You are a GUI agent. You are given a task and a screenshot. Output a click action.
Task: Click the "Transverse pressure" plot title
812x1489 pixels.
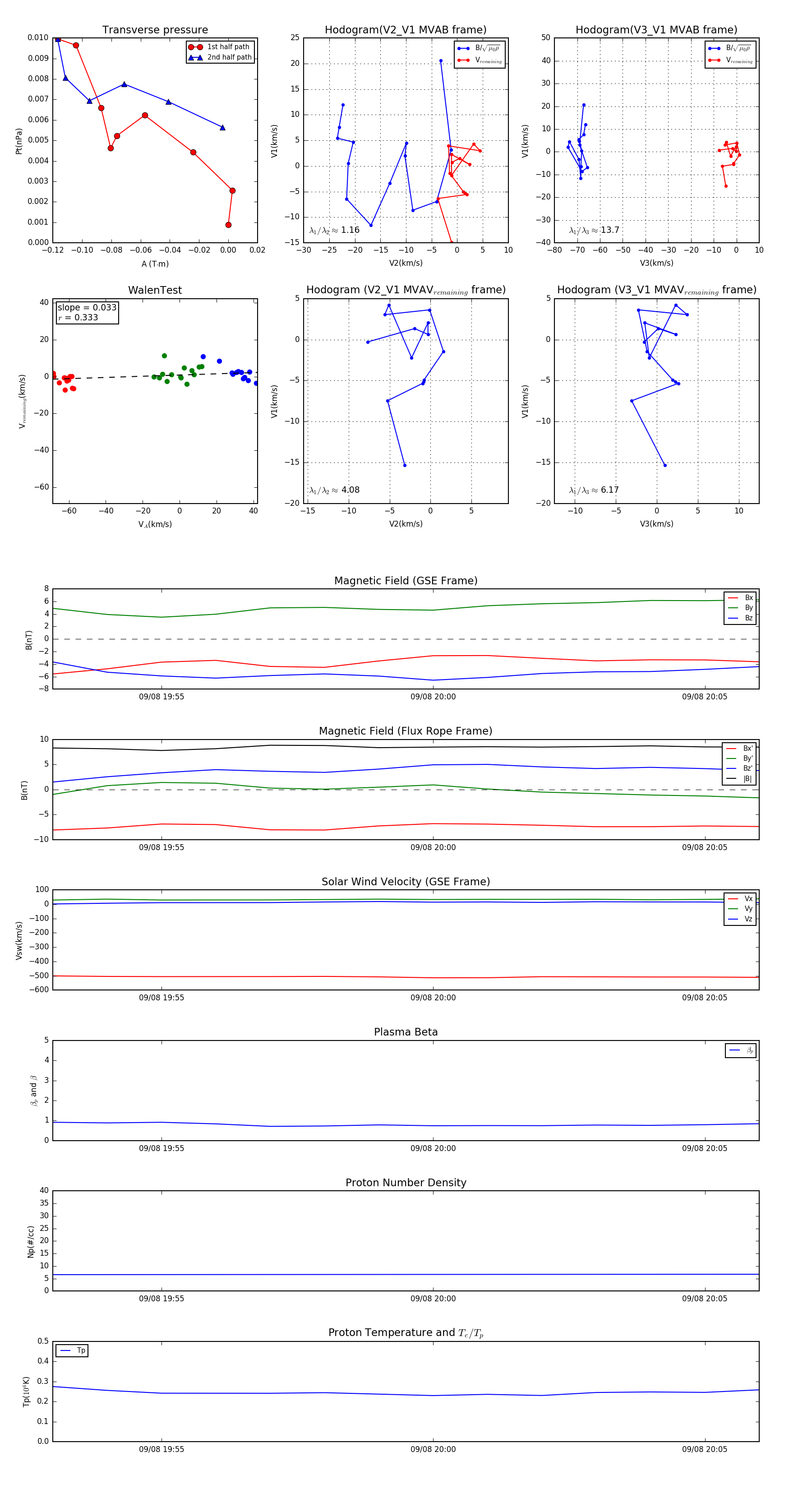(x=155, y=30)
